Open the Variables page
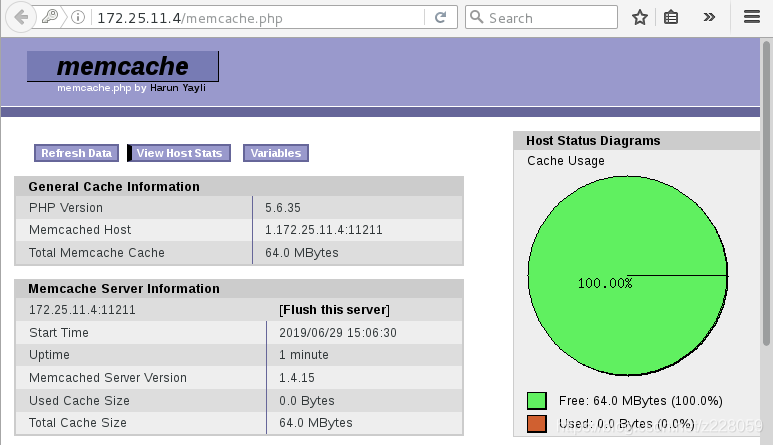This screenshot has height=445, width=773. (x=276, y=153)
